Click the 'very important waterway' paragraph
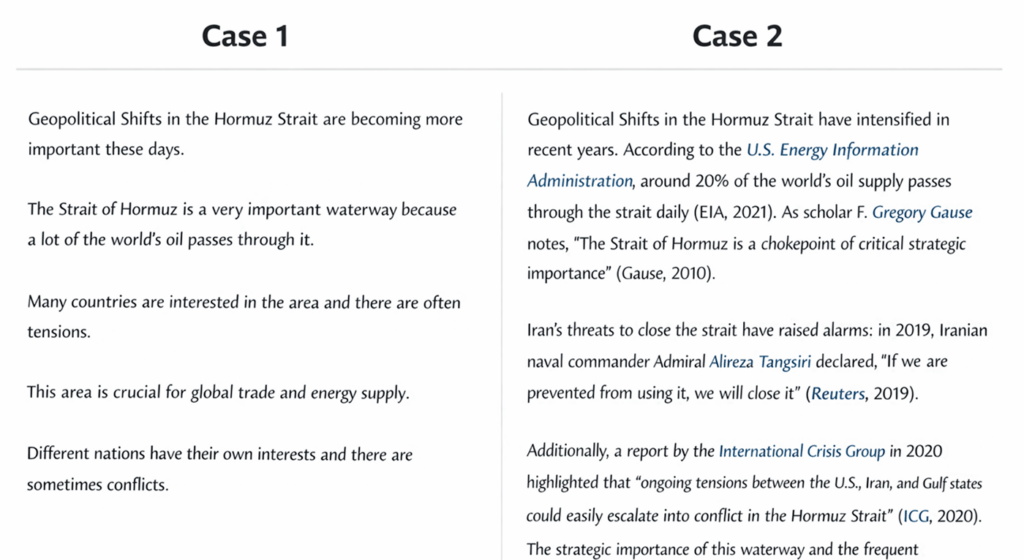Viewport: 1024px width, 560px height. point(242,225)
